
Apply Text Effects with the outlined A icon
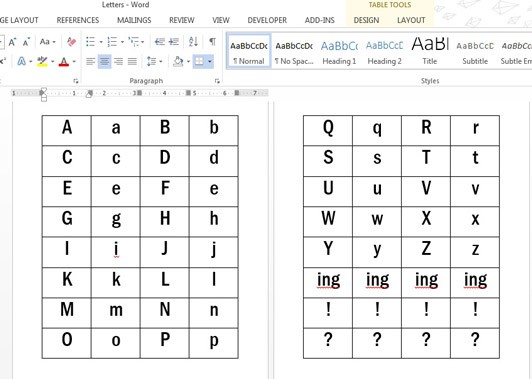click(21, 61)
